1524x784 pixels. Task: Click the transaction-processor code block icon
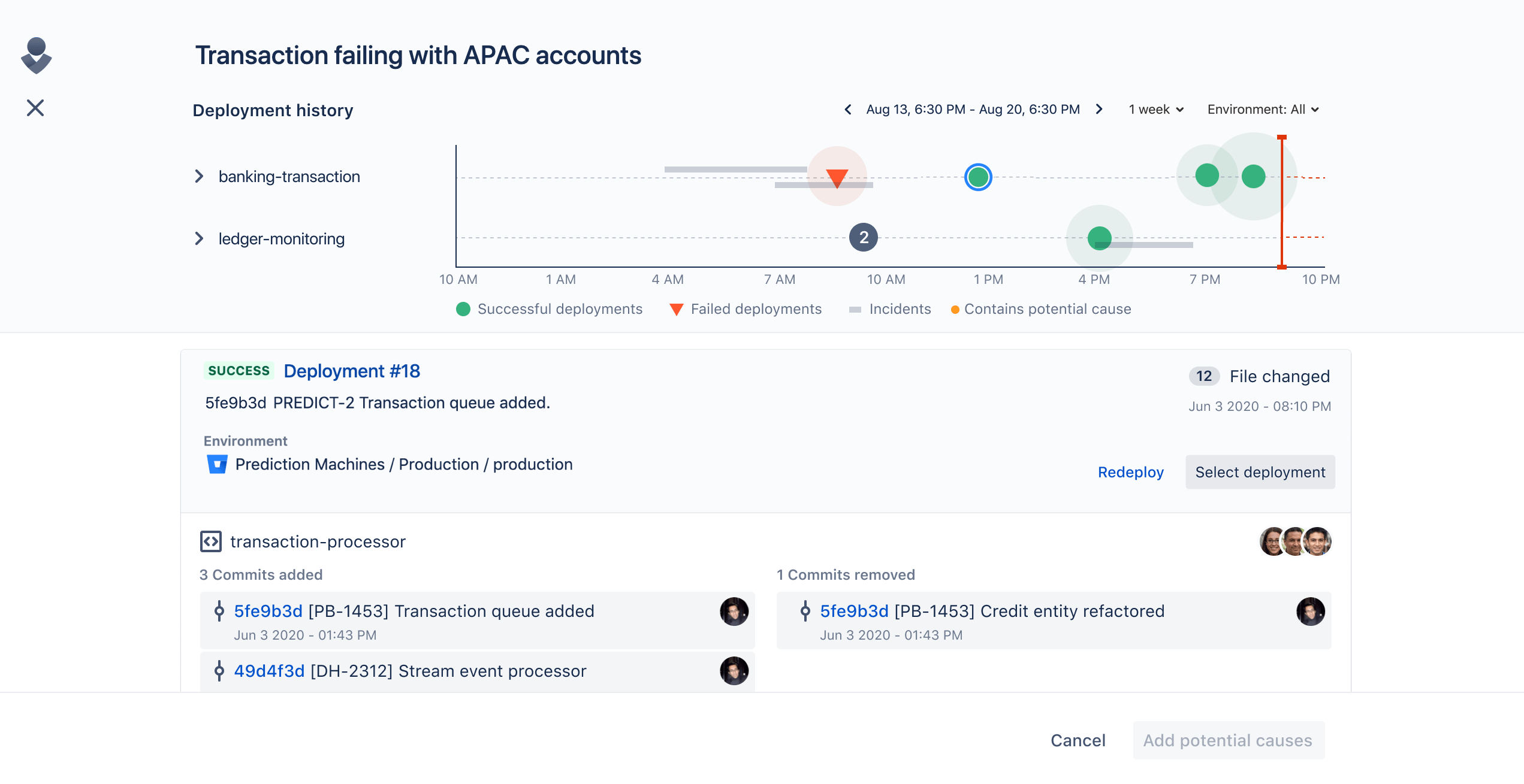211,541
